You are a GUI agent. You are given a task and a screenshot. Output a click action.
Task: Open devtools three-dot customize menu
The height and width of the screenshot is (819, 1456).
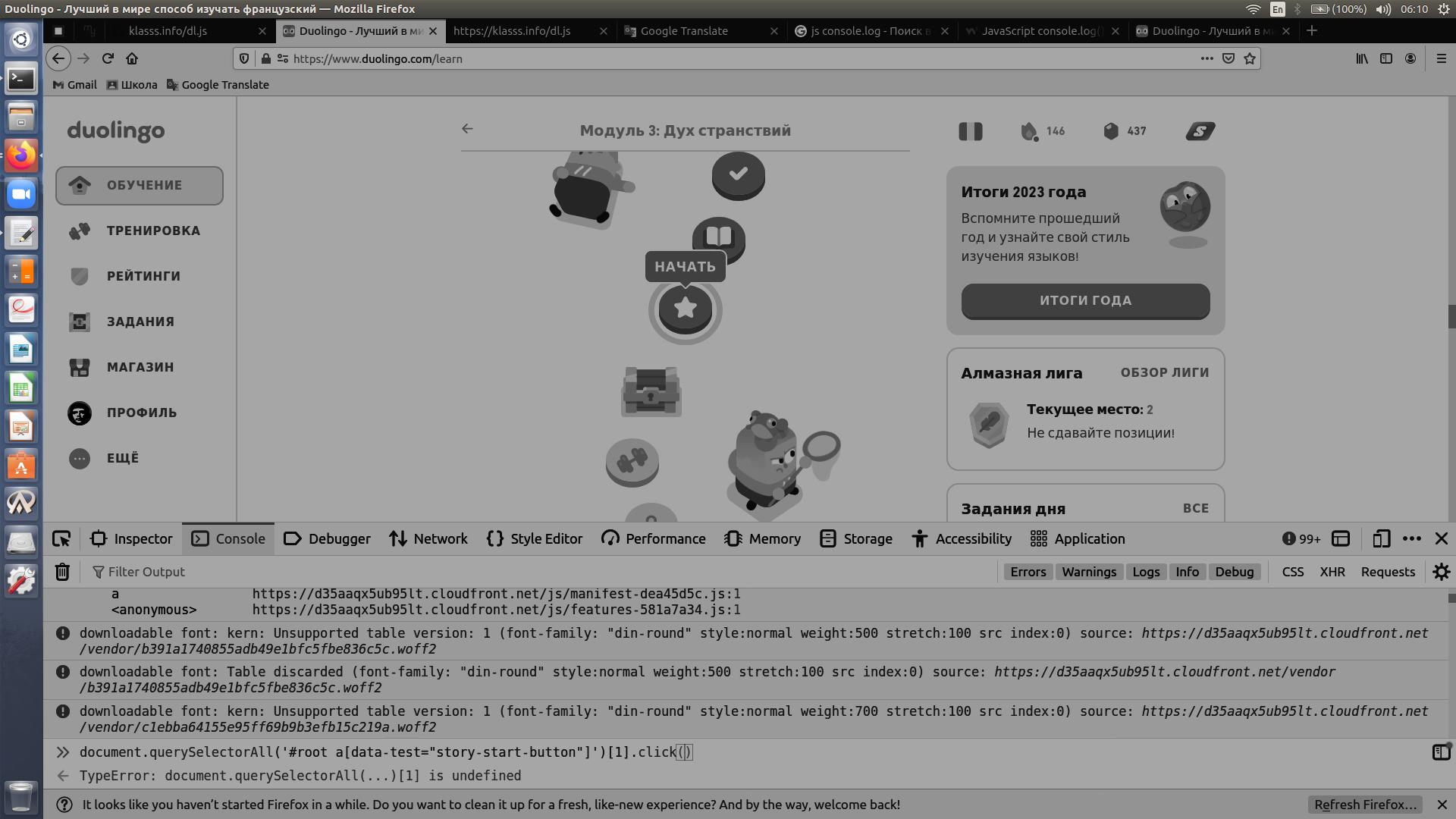[1411, 539]
